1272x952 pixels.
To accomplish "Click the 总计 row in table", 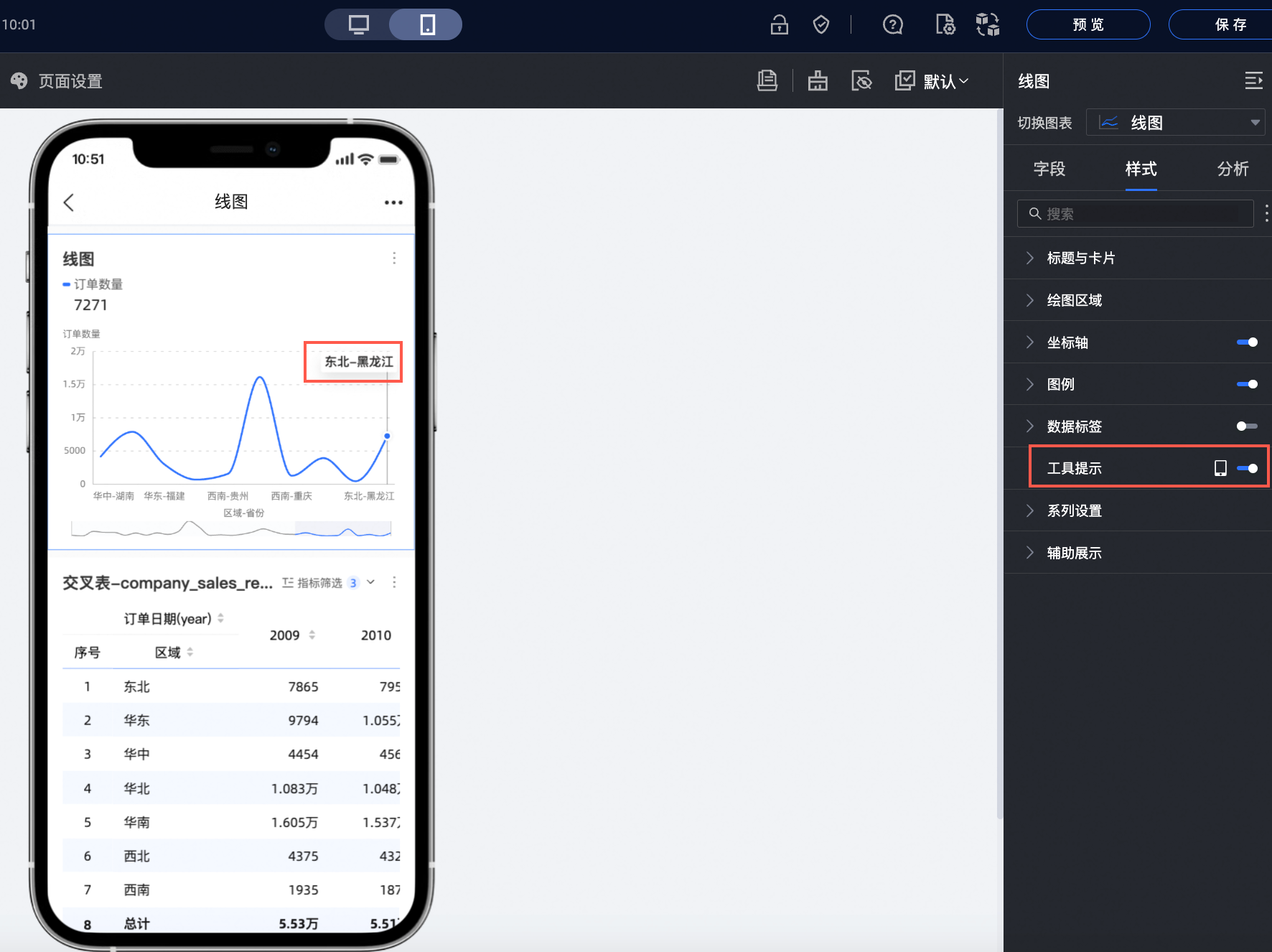I will click(x=231, y=923).
